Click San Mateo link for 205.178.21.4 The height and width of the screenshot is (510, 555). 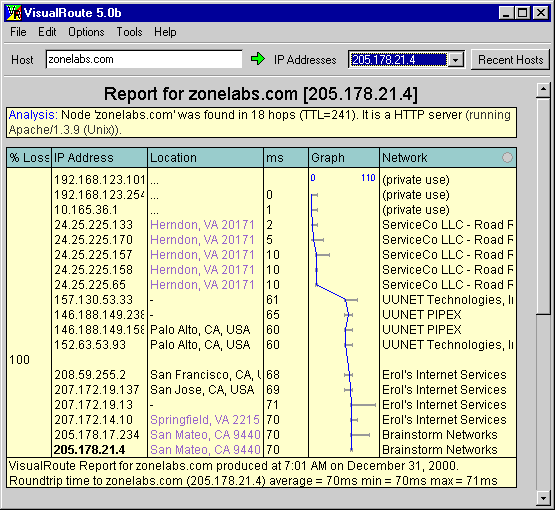(205, 449)
